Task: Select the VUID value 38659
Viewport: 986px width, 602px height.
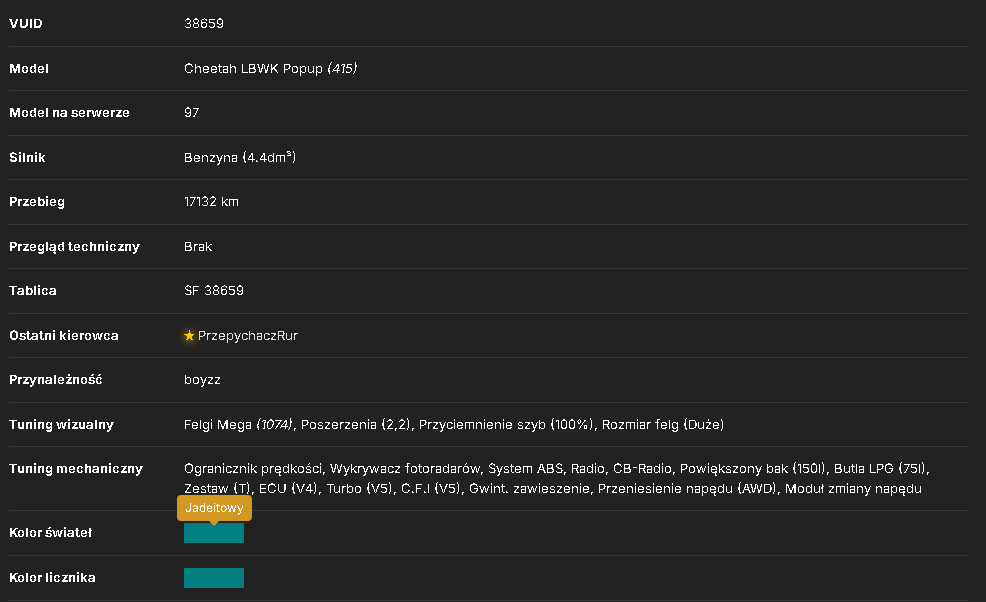Action: [204, 23]
